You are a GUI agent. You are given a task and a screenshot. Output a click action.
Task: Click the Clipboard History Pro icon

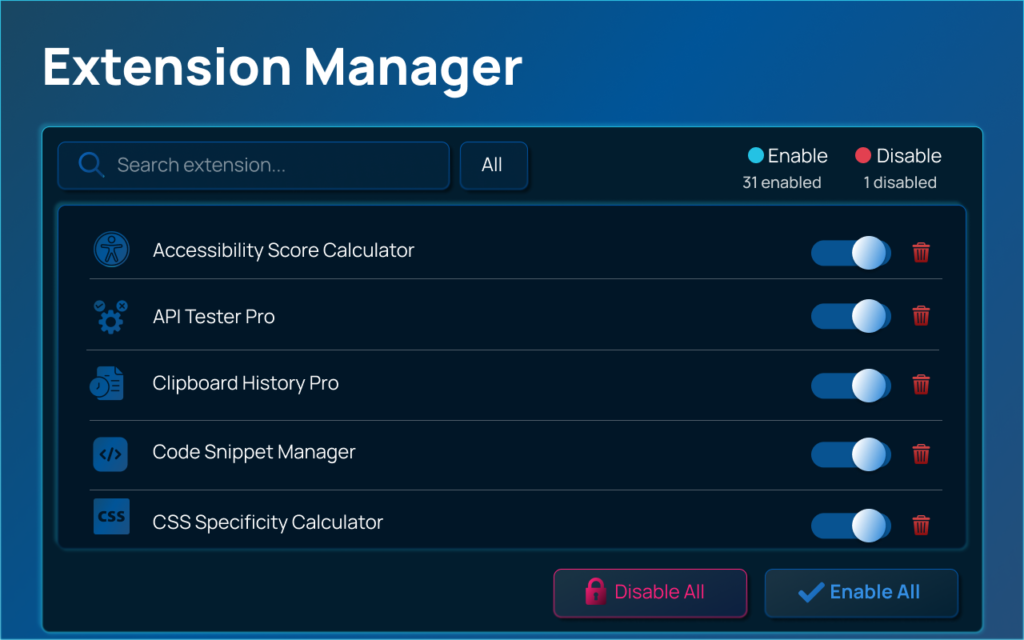[110, 384]
